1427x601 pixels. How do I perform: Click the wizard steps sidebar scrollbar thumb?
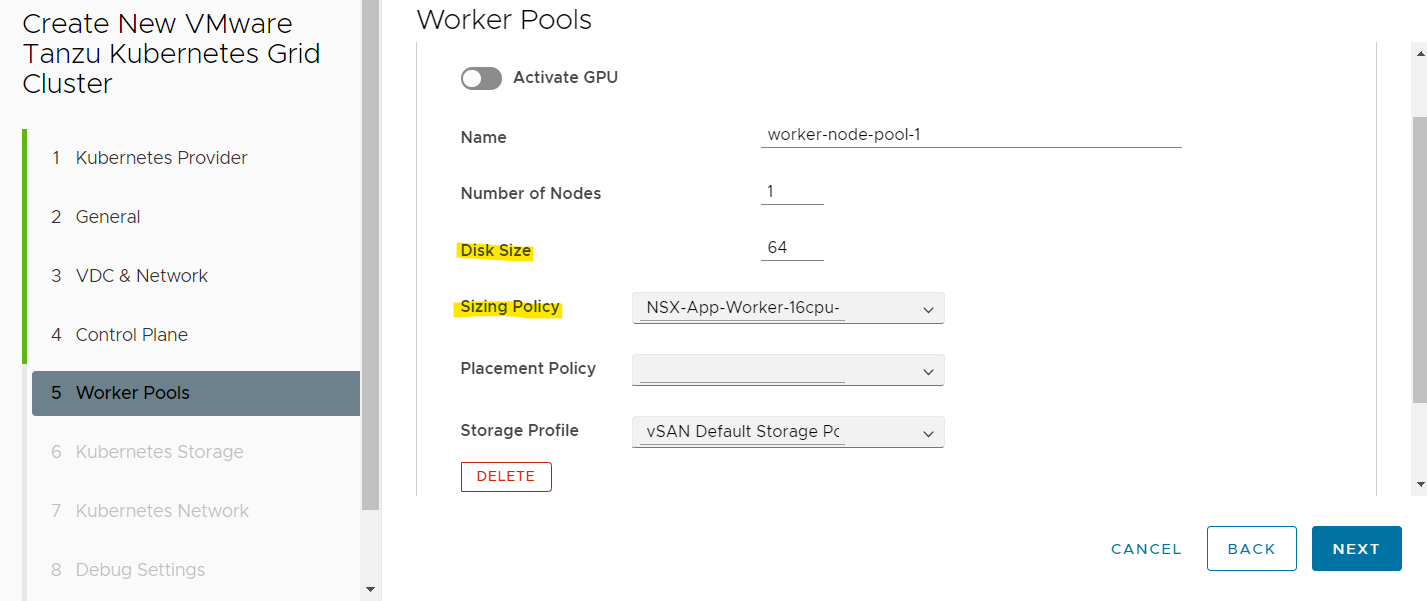point(371,255)
